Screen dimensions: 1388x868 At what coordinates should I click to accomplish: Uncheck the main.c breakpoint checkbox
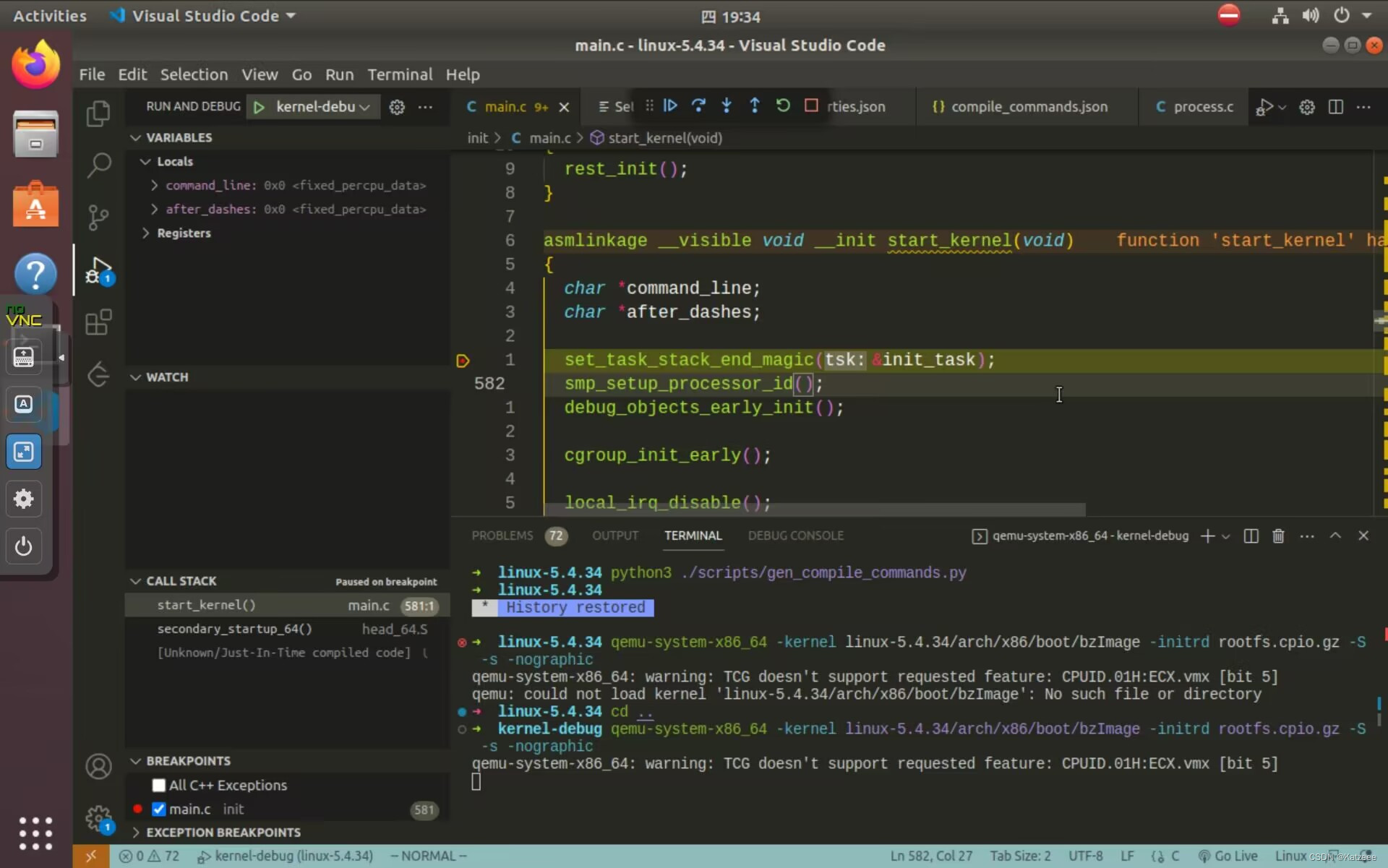click(x=159, y=809)
